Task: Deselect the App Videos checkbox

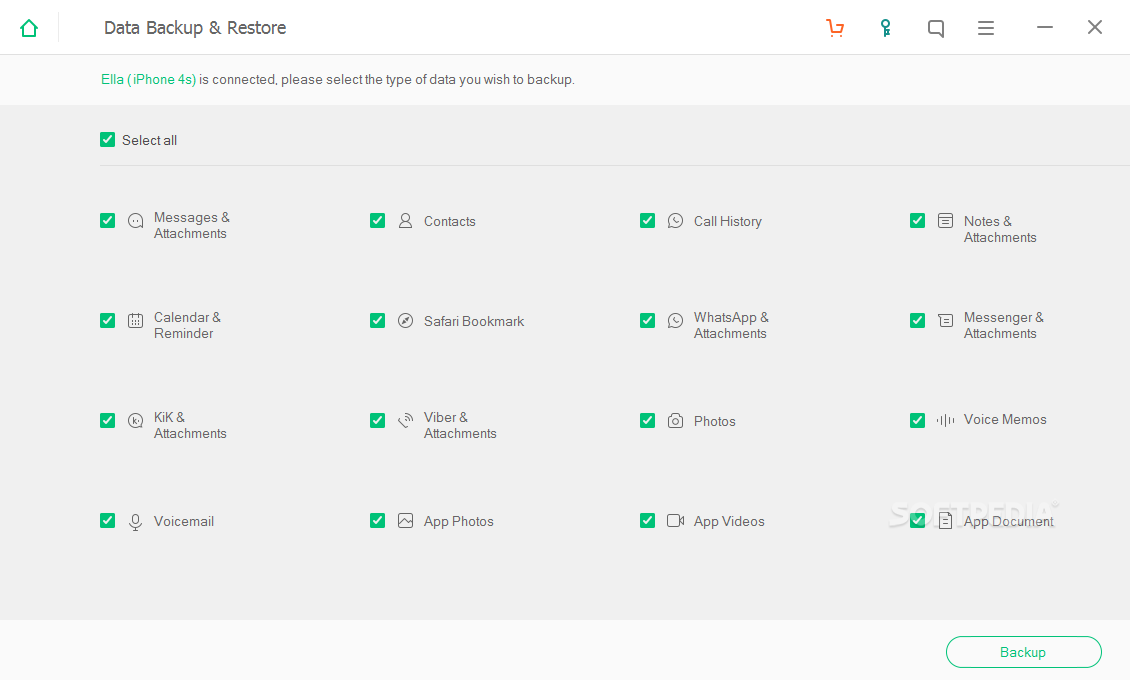Action: [647, 520]
